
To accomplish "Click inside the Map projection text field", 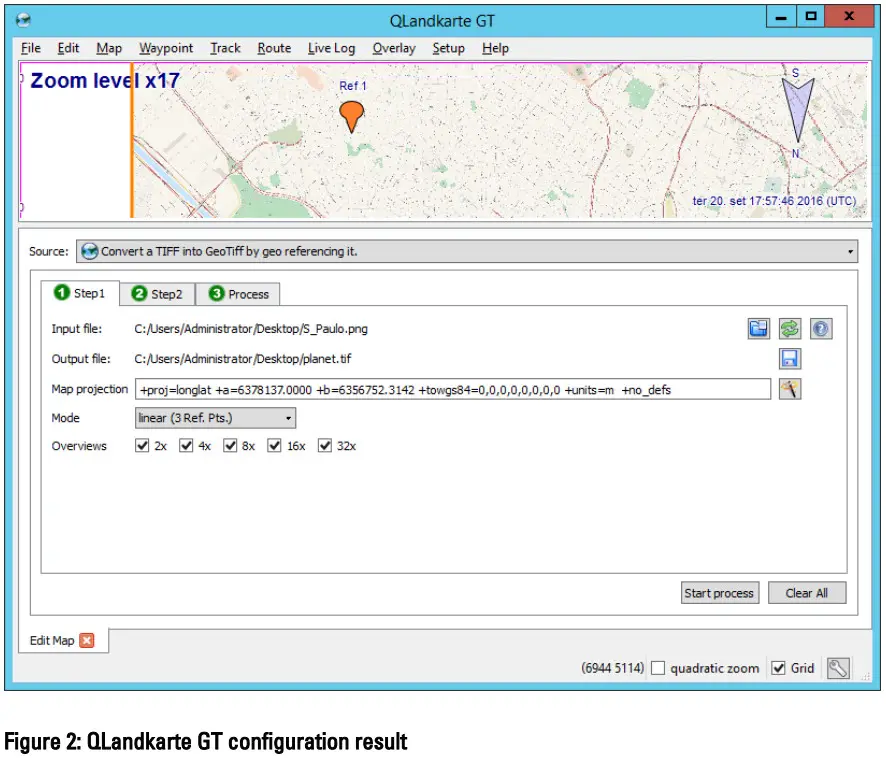I will (452, 389).
